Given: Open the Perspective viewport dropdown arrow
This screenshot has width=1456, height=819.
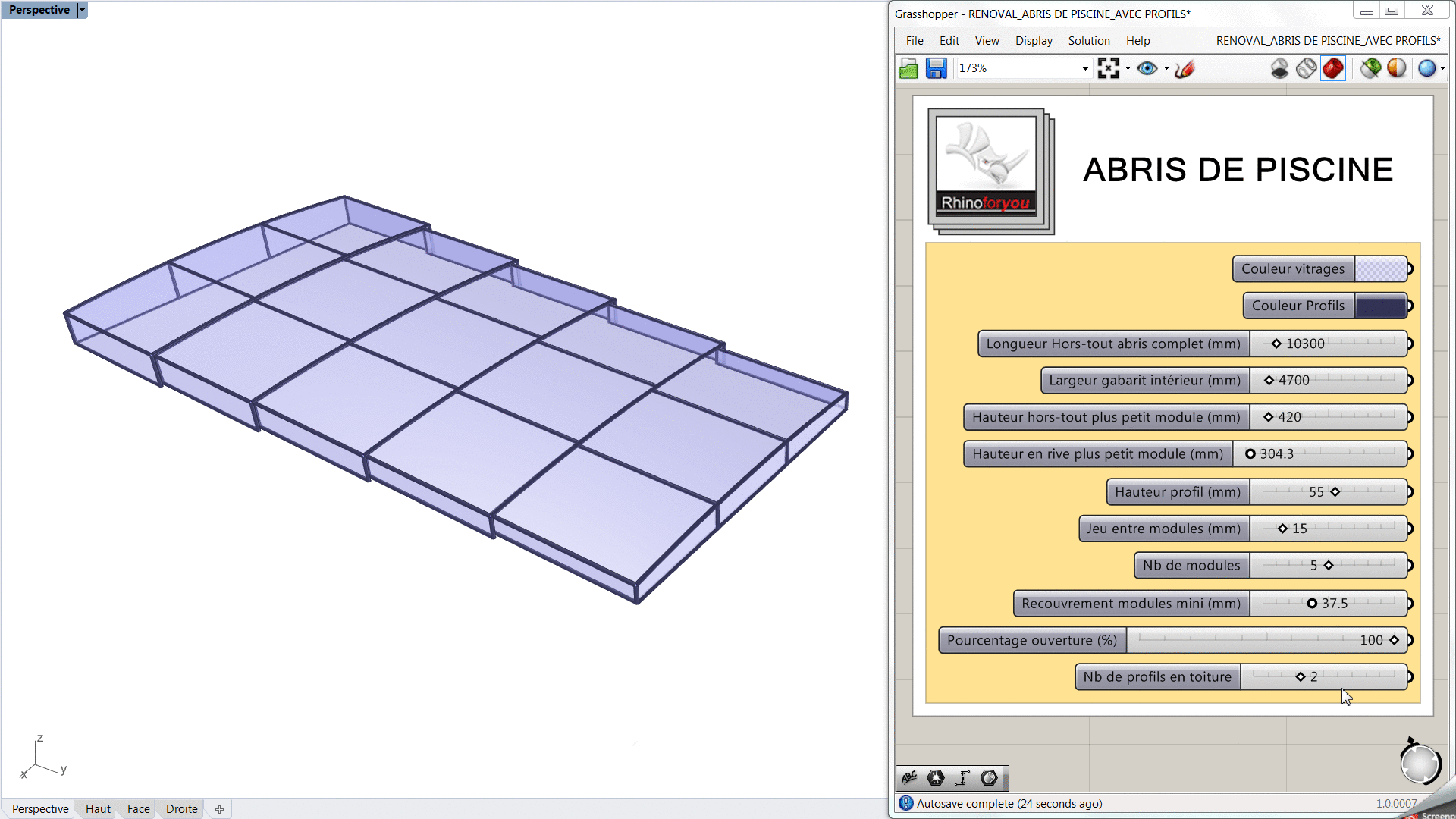Looking at the screenshot, I should point(82,10).
